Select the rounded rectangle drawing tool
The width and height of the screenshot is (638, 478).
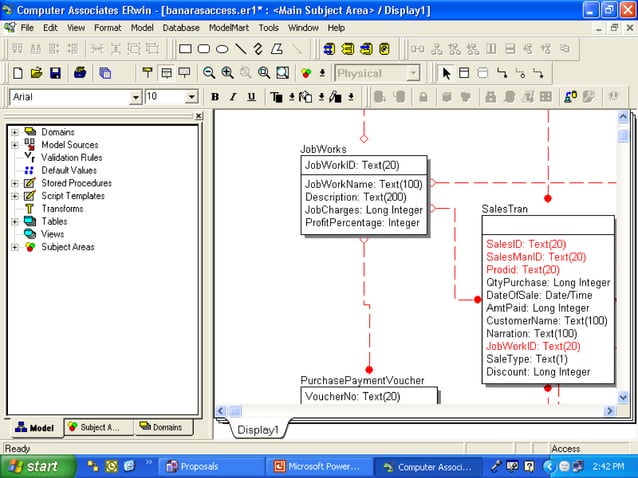203,49
